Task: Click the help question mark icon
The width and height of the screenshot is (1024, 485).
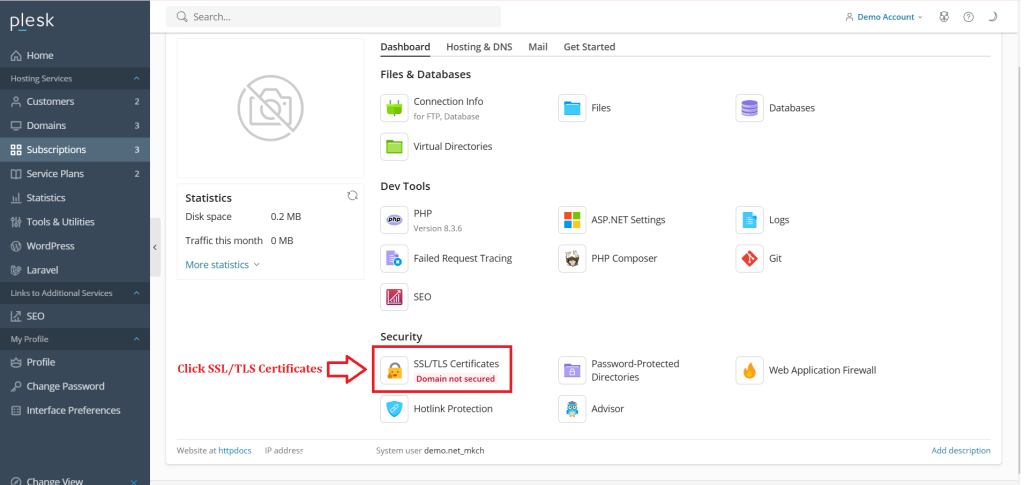Action: 968,17
